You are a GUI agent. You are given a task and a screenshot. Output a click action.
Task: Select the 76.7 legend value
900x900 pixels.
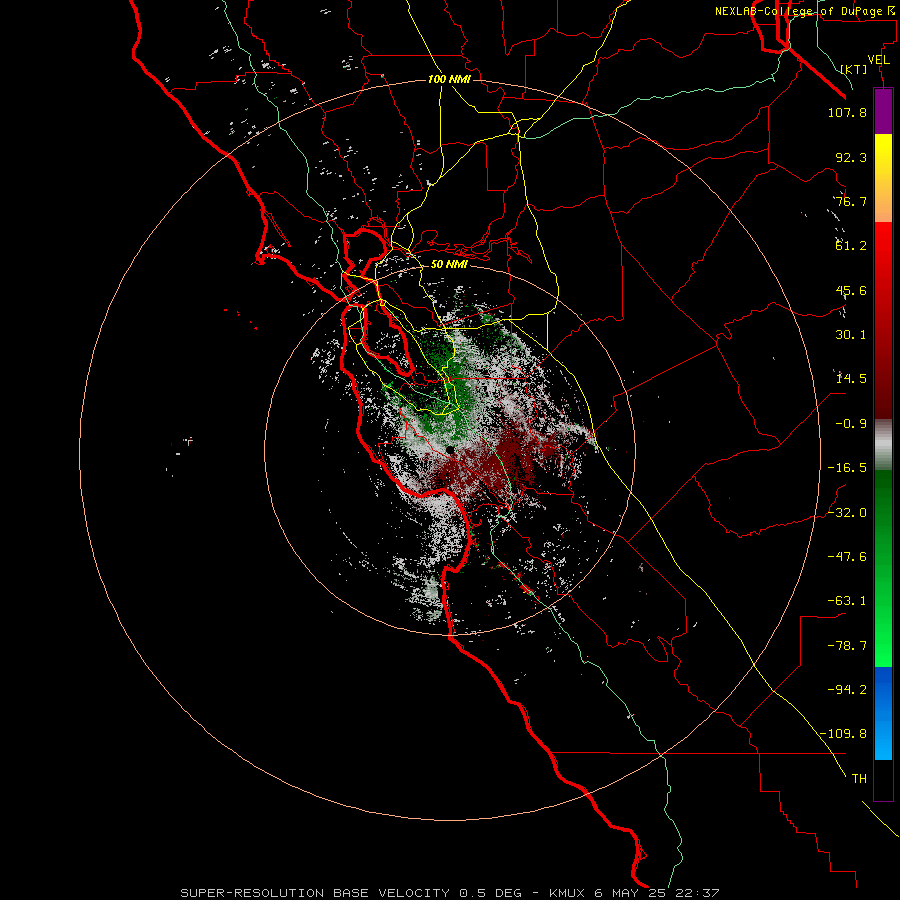[851, 201]
